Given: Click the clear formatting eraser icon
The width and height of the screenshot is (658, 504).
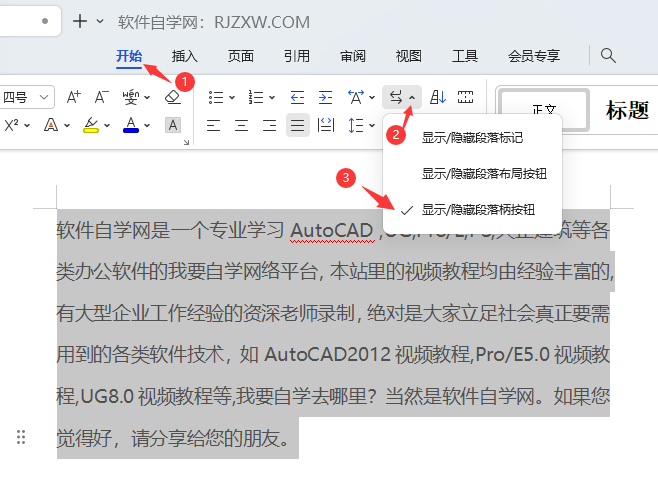Looking at the screenshot, I should 172,97.
